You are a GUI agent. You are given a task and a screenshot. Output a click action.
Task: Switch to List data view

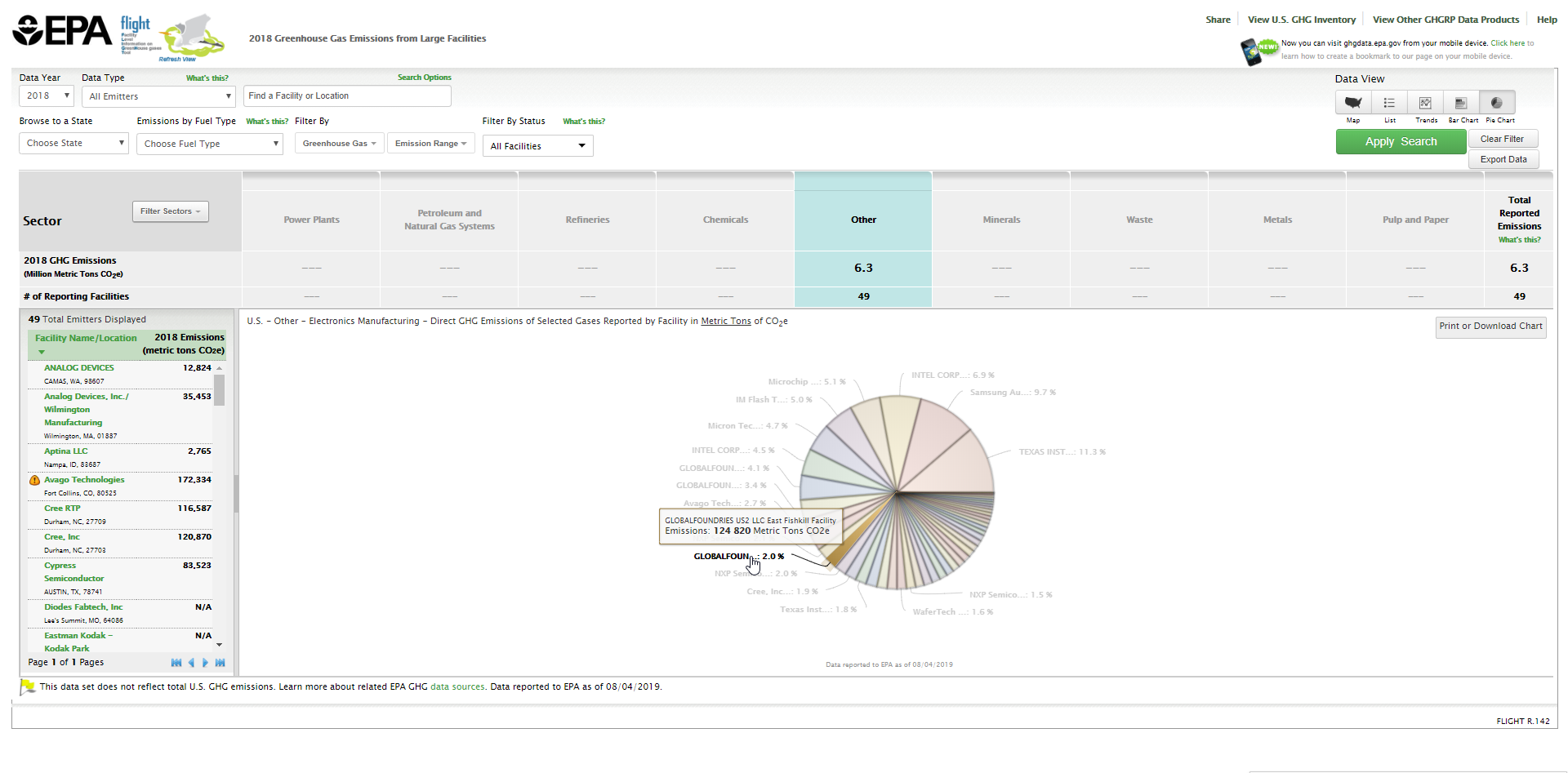tap(1389, 103)
